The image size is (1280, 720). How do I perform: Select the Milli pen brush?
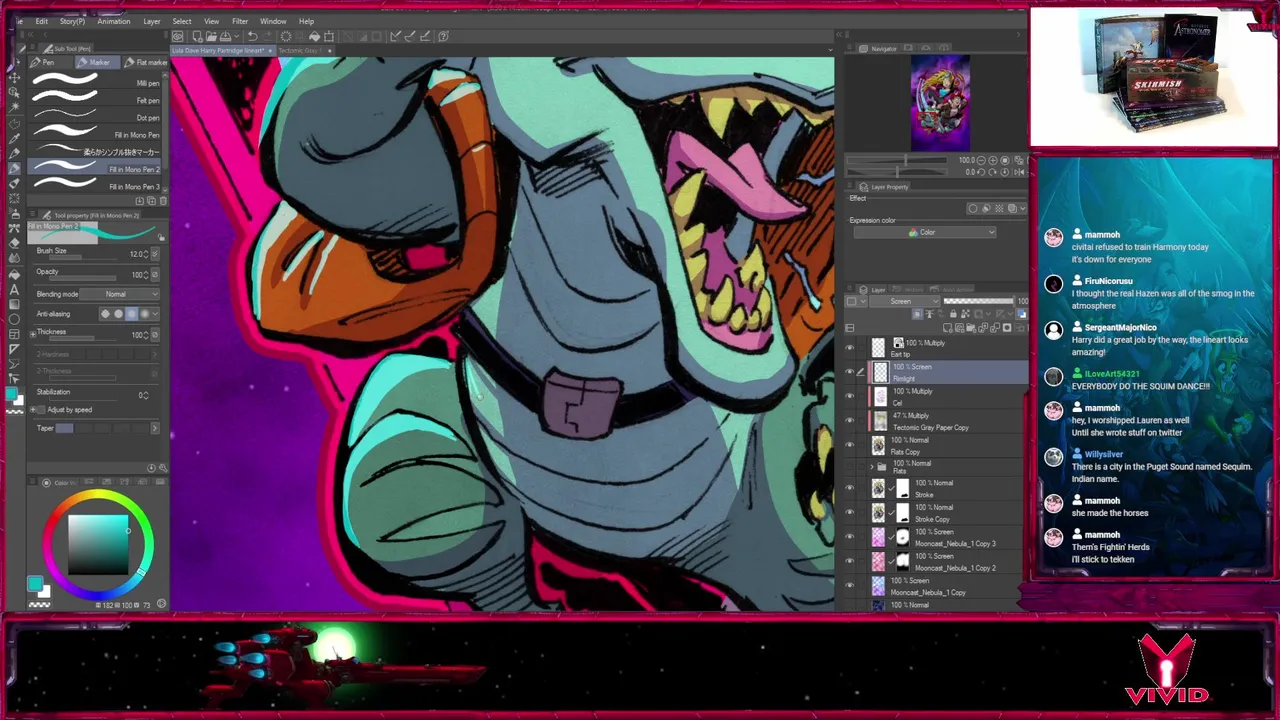[96, 83]
